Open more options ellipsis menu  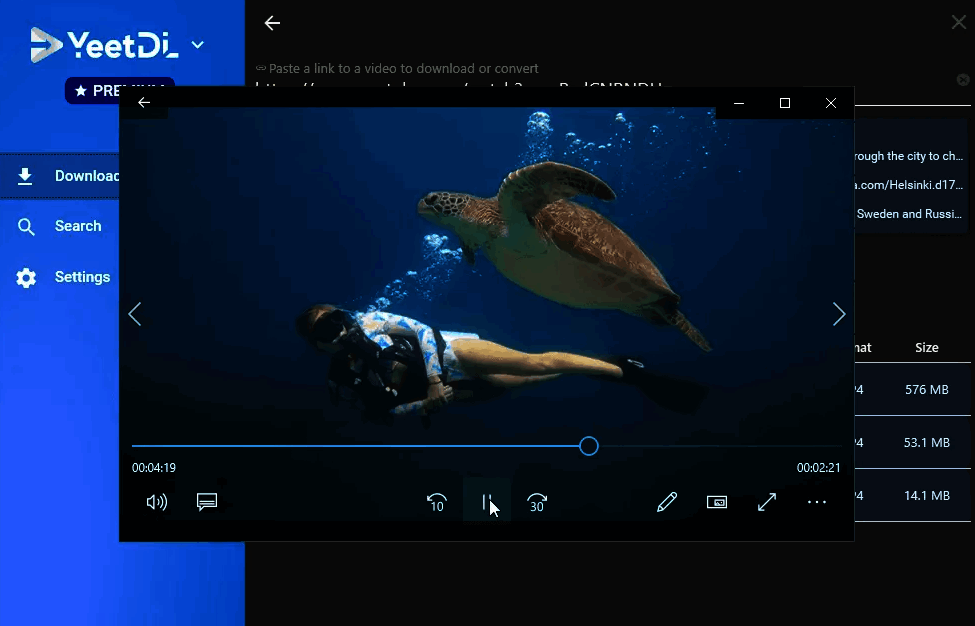click(817, 502)
